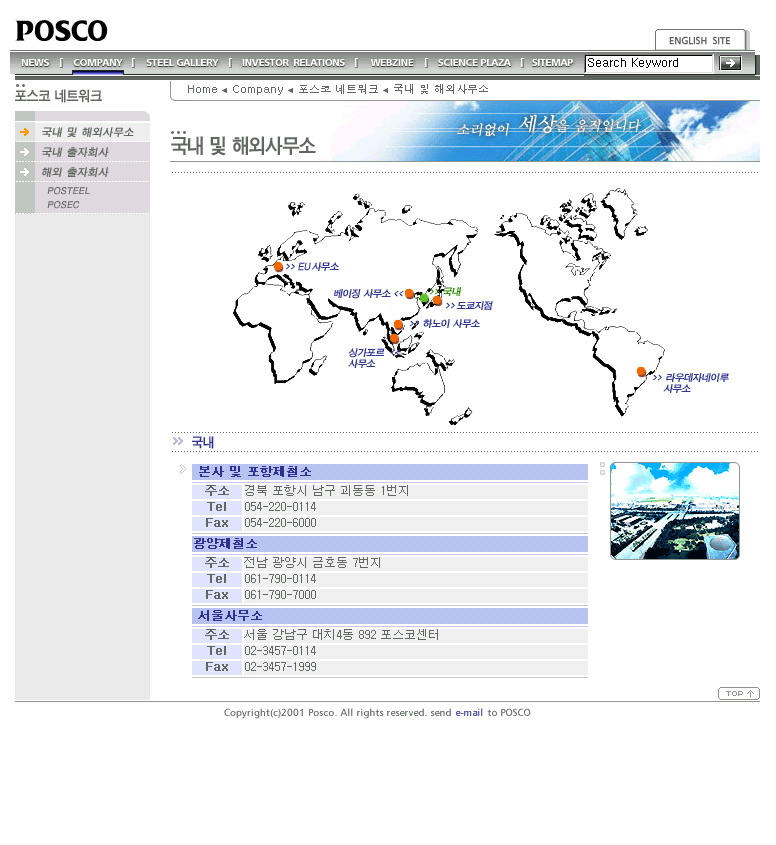Screen dimensions: 776x845
Task: Select 국내 출자회사 in sidebar
Action: coord(75,152)
